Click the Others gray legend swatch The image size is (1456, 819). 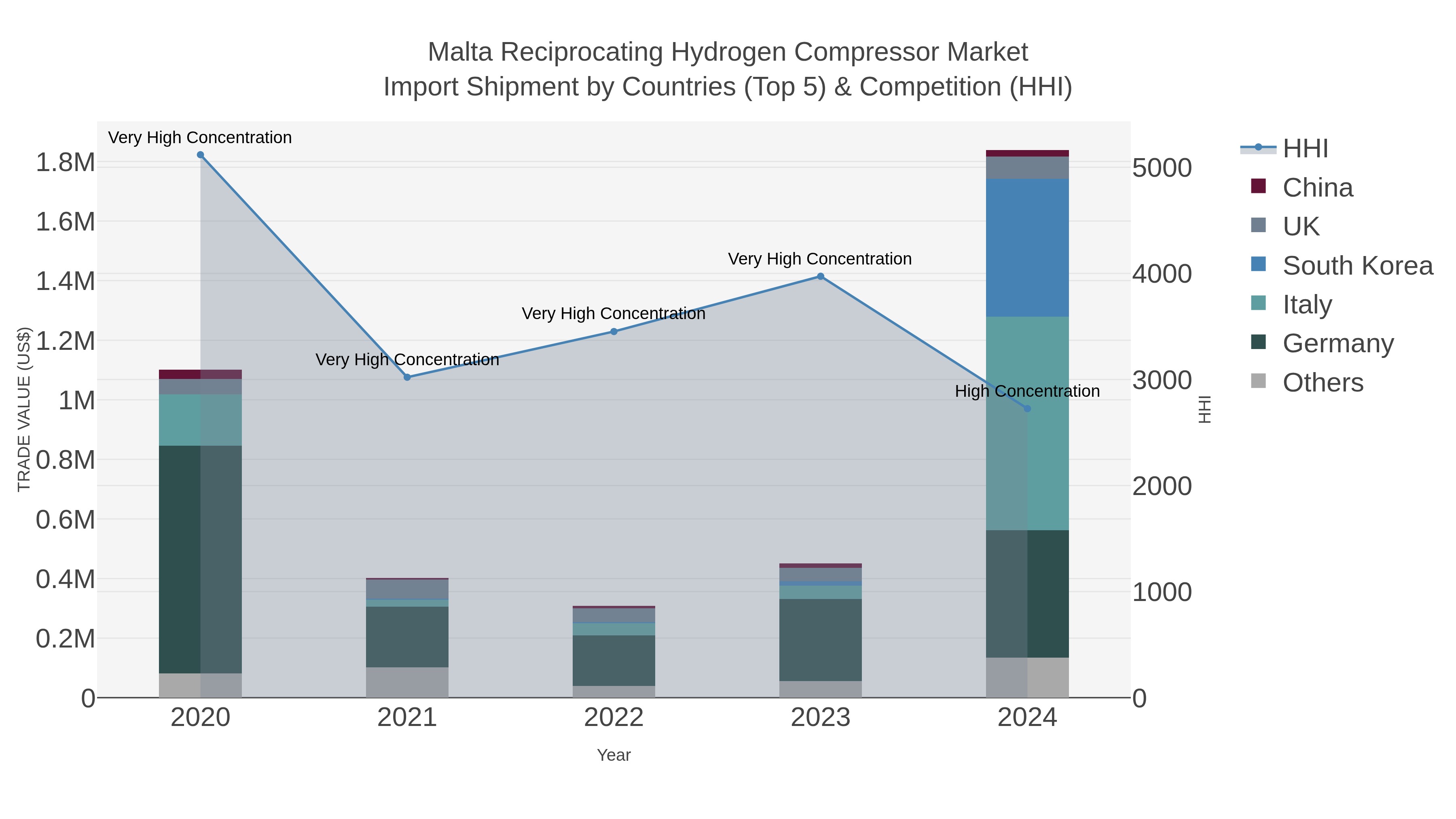[x=1258, y=381]
